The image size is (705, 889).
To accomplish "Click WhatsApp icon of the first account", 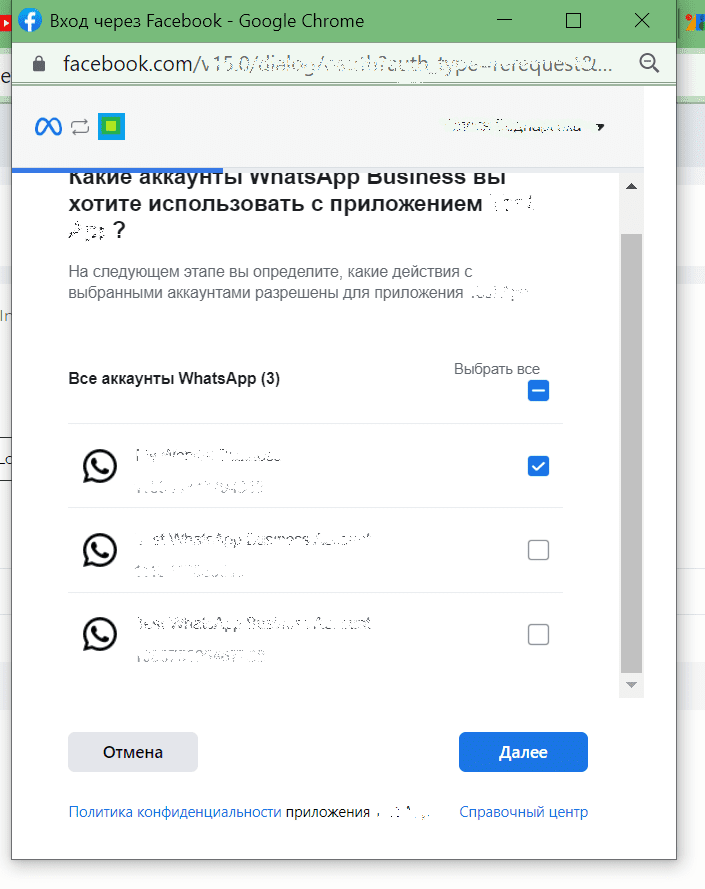I will pos(100,466).
